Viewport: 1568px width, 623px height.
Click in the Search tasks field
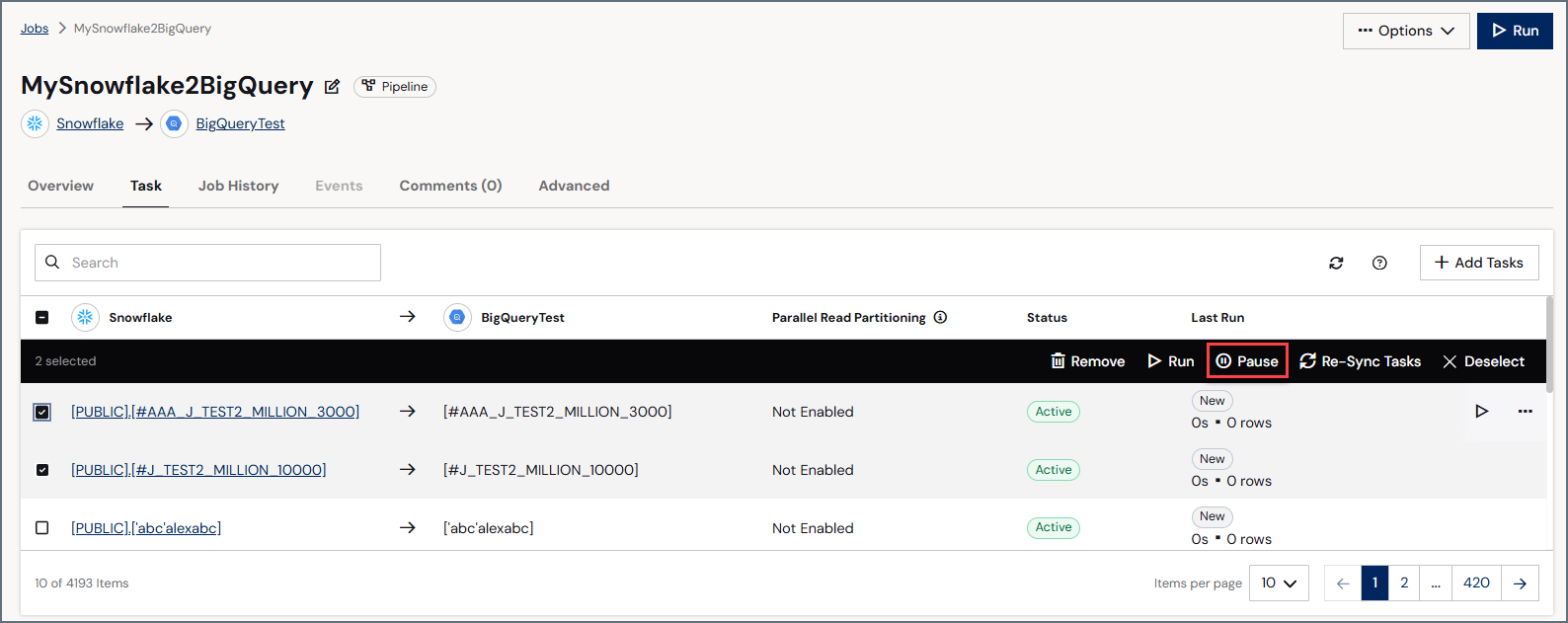point(207,263)
